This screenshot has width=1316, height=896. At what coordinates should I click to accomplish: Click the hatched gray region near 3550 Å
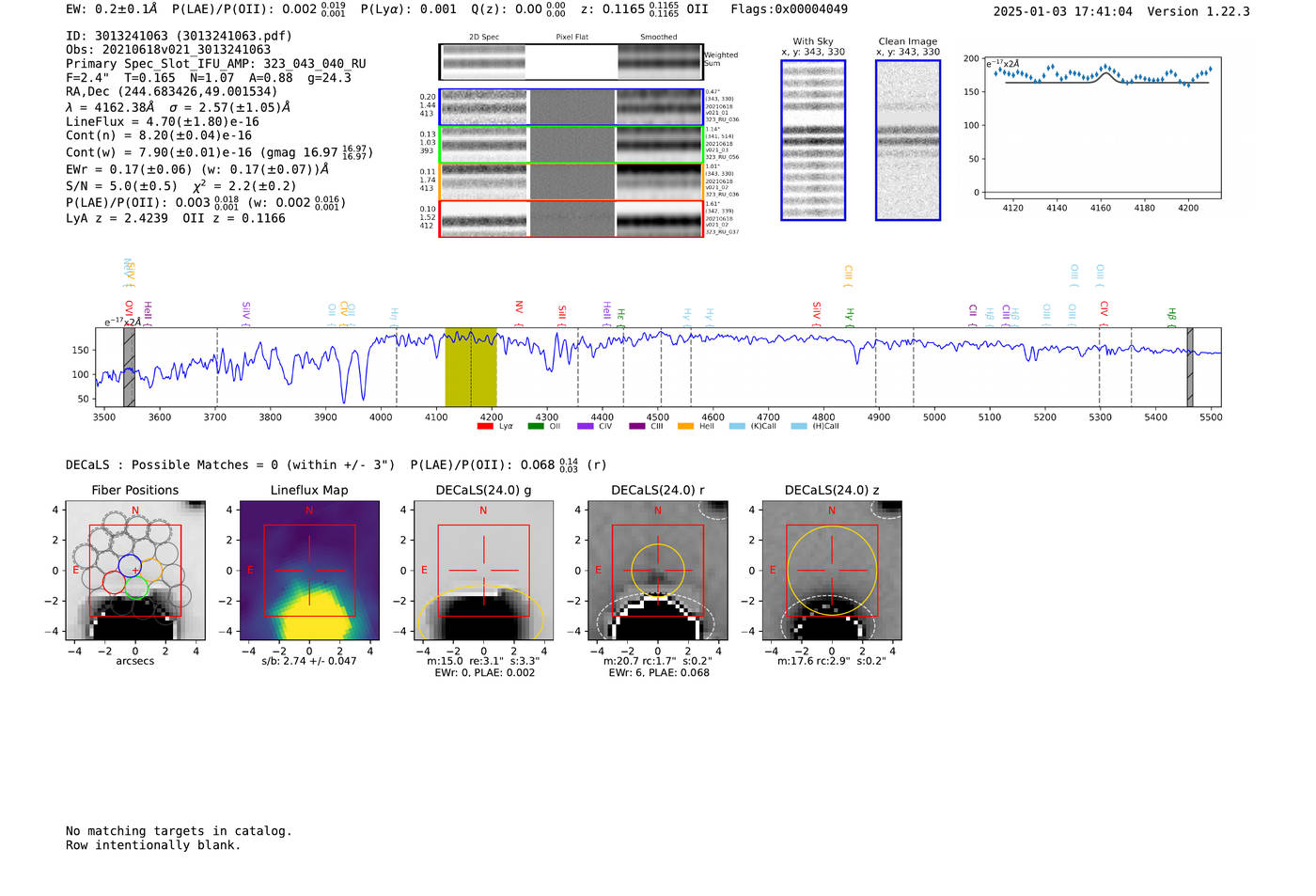[130, 367]
